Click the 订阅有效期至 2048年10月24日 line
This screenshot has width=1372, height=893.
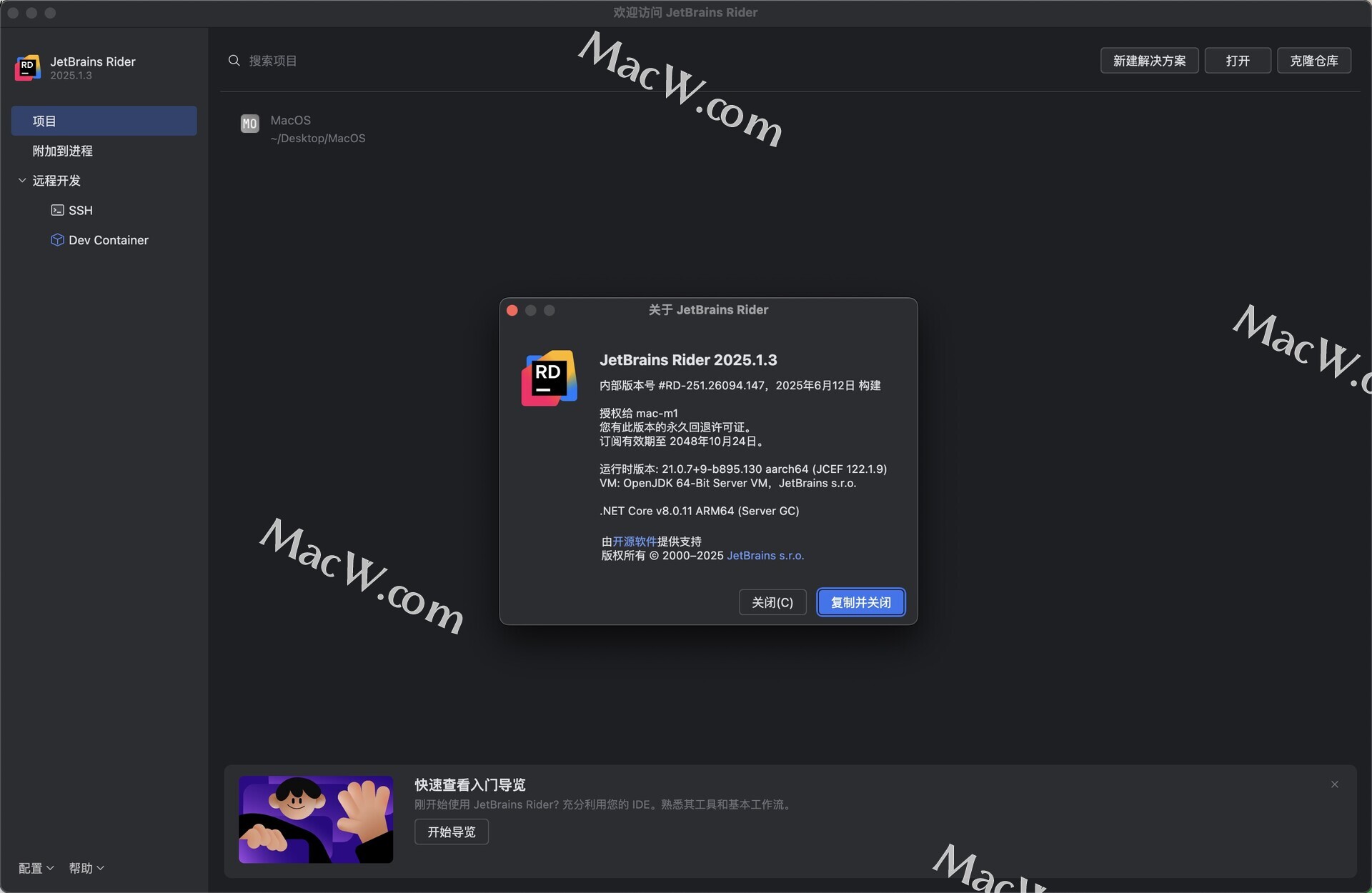[x=682, y=441]
